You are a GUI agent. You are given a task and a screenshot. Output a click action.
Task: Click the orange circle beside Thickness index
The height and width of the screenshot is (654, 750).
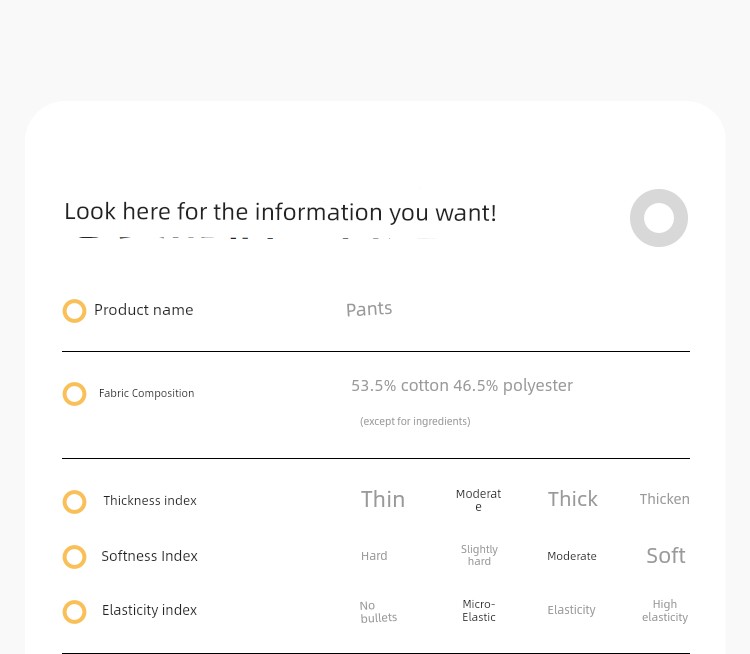pyautogui.click(x=74, y=502)
